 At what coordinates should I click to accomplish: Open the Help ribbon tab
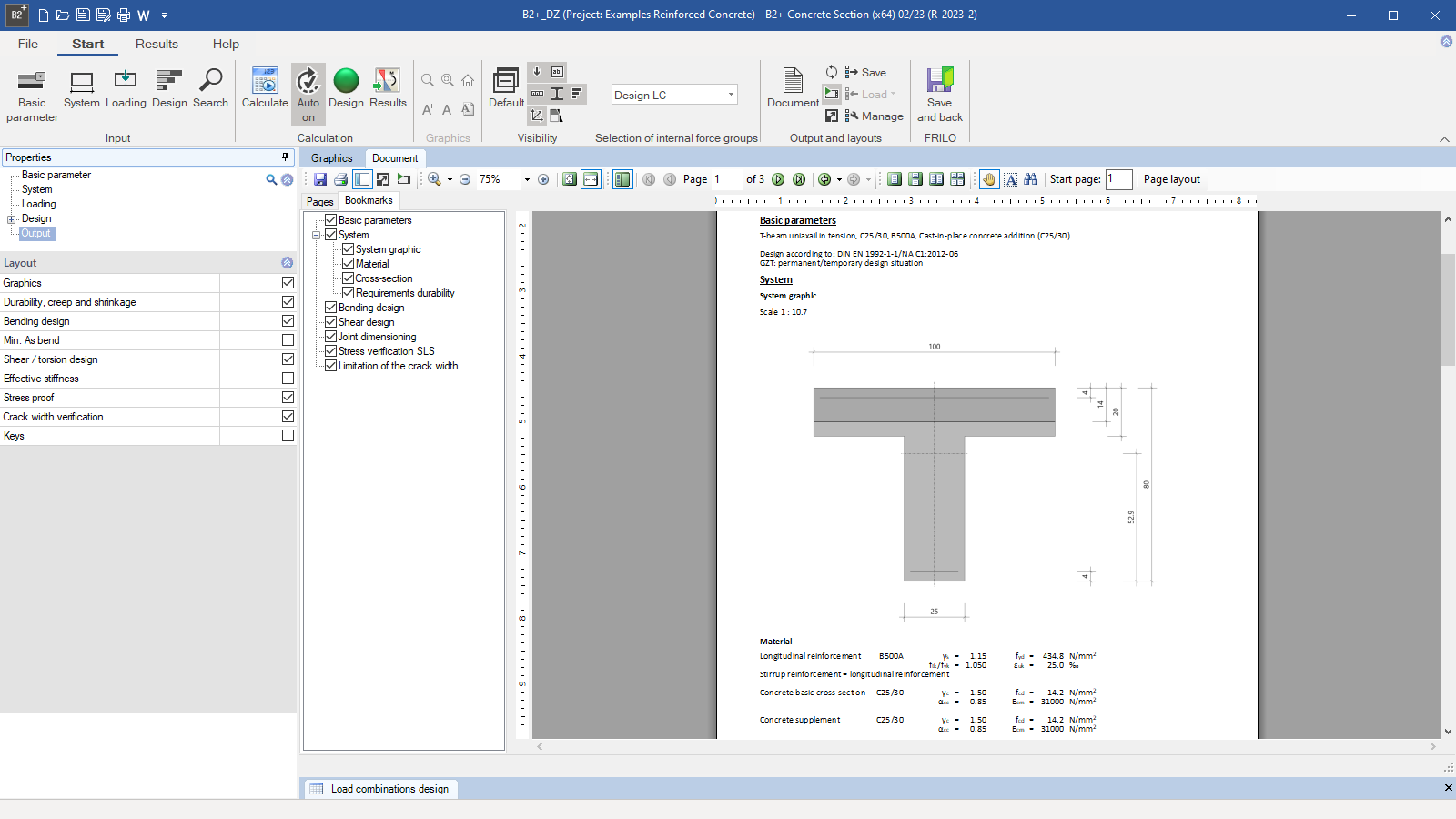tap(226, 44)
